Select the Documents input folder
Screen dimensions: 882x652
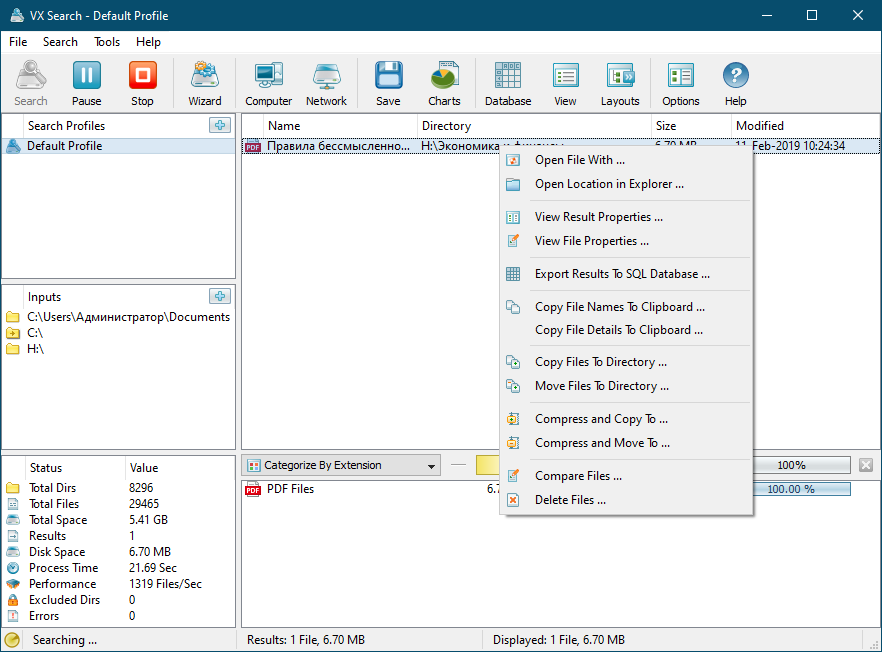click(x=119, y=317)
